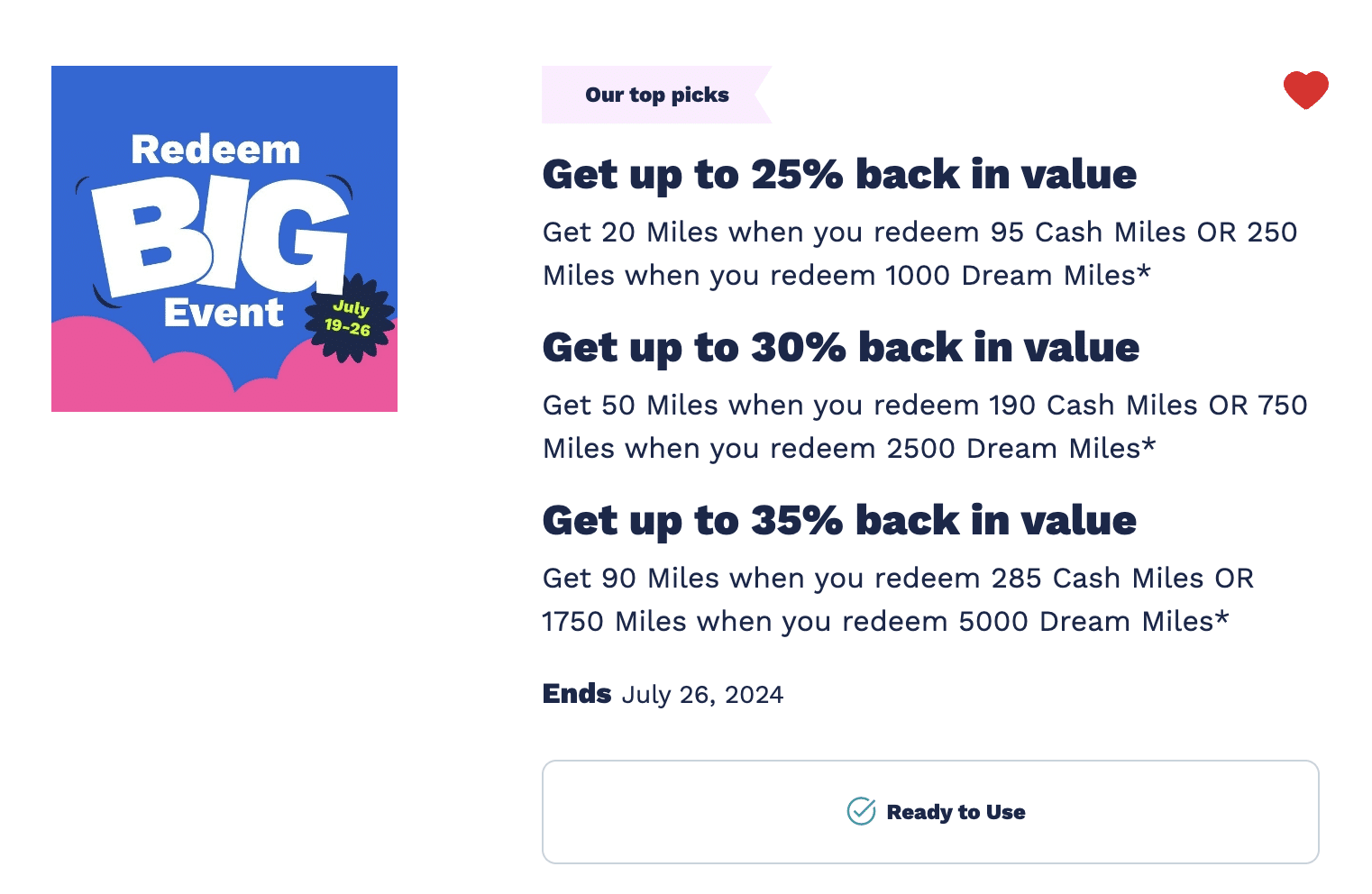Click the July 19-26 starburst badge

[349, 318]
